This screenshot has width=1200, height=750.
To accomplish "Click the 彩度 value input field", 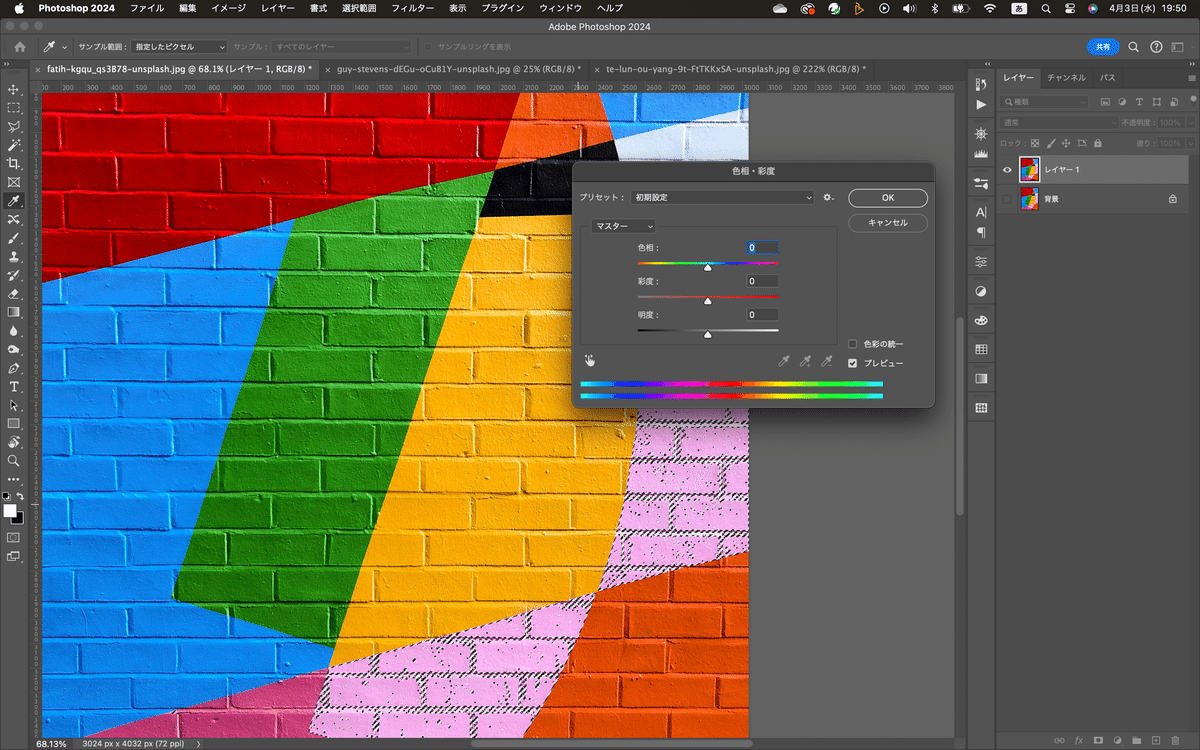I will 762,281.
